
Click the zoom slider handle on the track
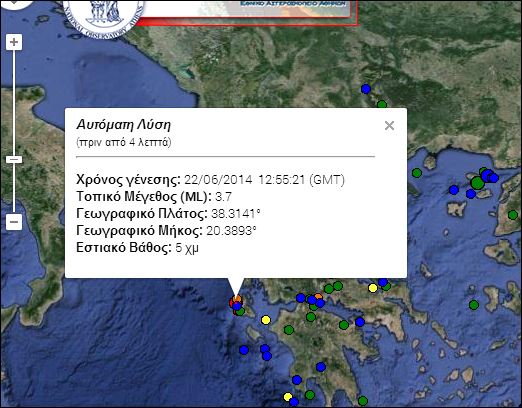(x=14, y=159)
